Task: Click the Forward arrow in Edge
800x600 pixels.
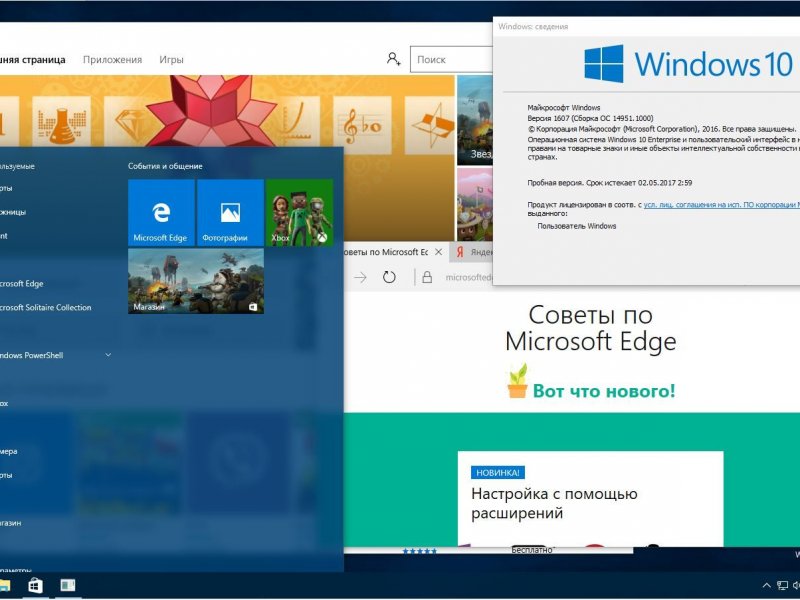Action: pyautogui.click(x=360, y=277)
